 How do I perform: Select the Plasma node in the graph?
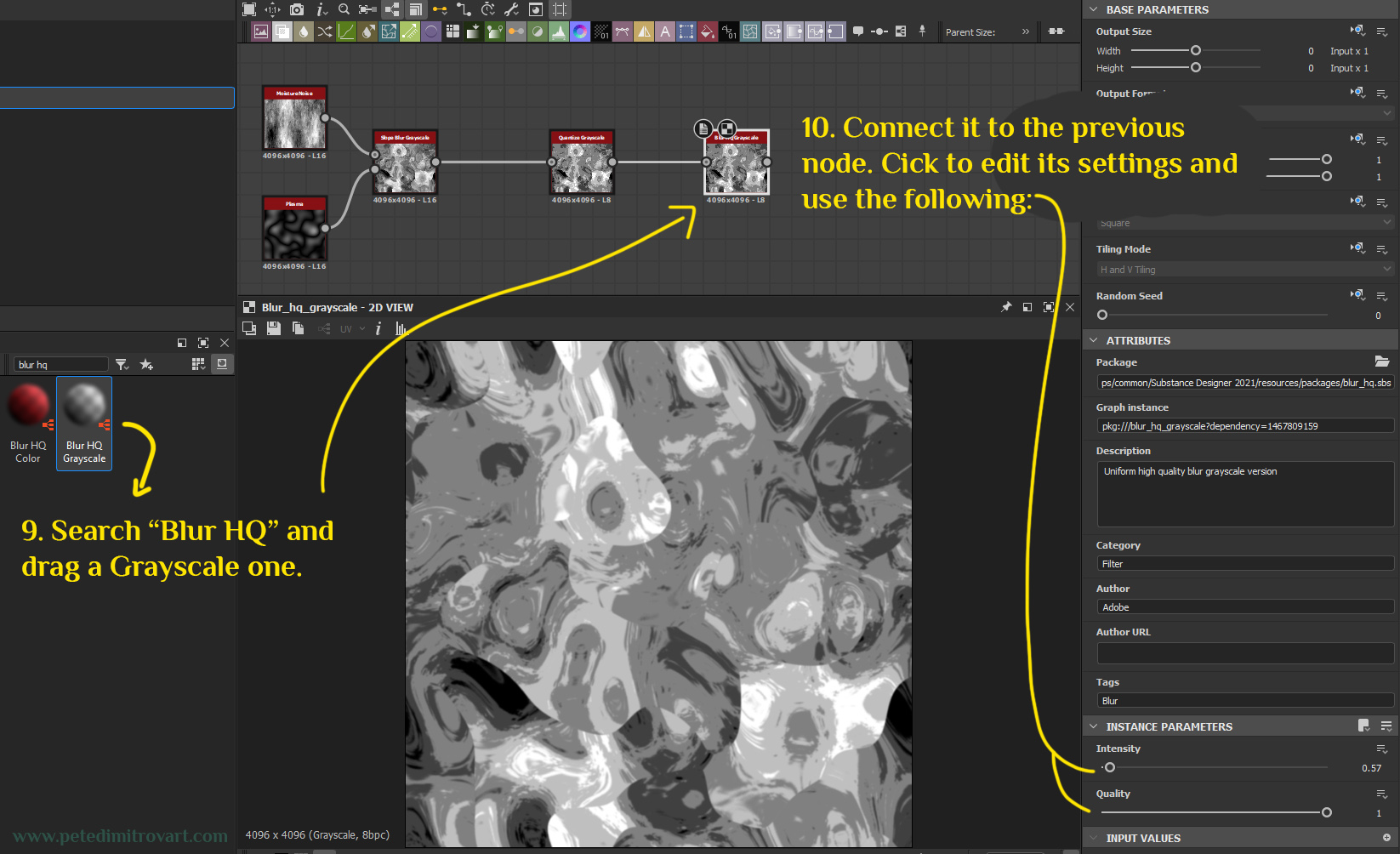coord(294,229)
